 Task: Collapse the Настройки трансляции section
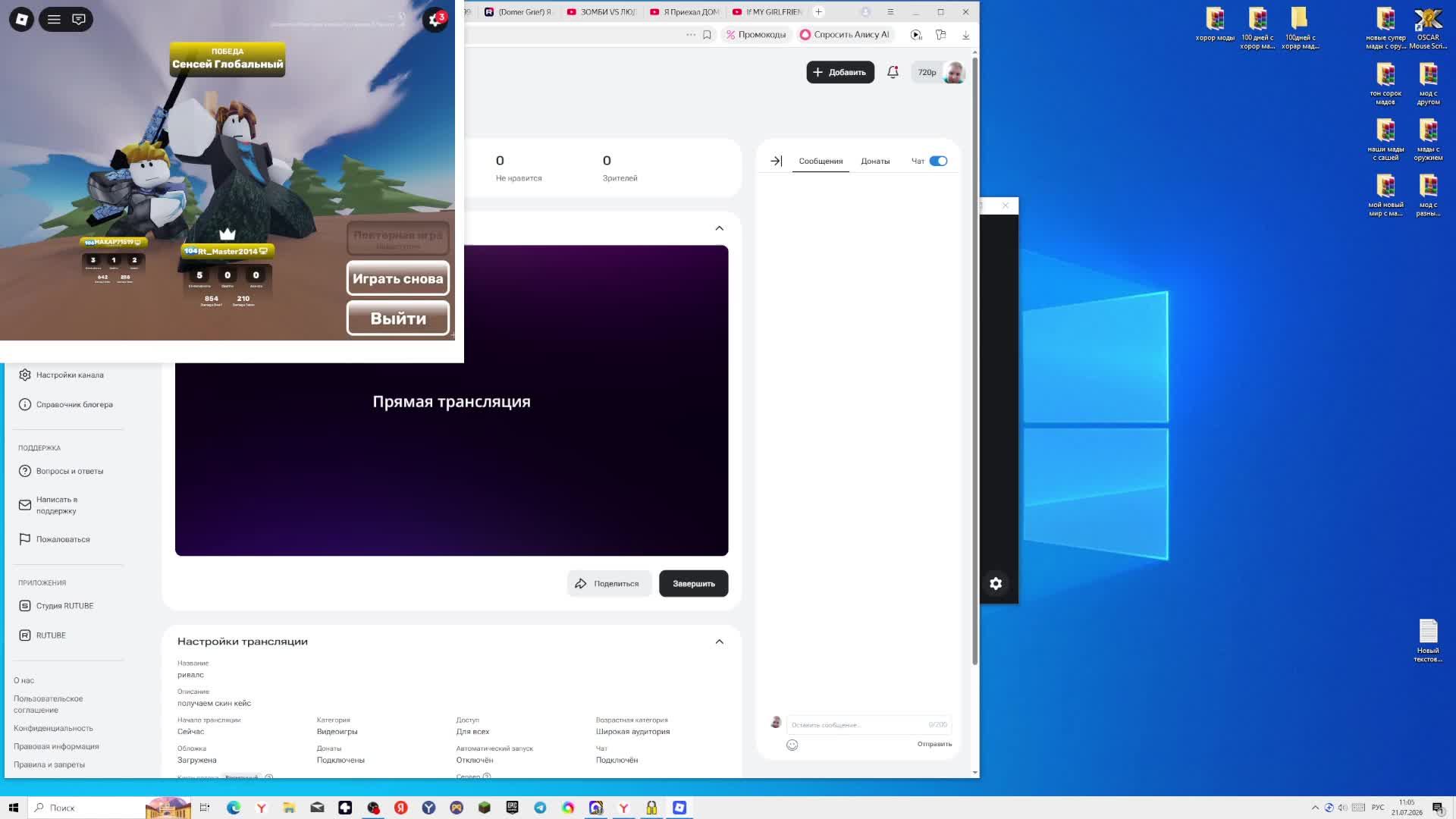point(719,642)
